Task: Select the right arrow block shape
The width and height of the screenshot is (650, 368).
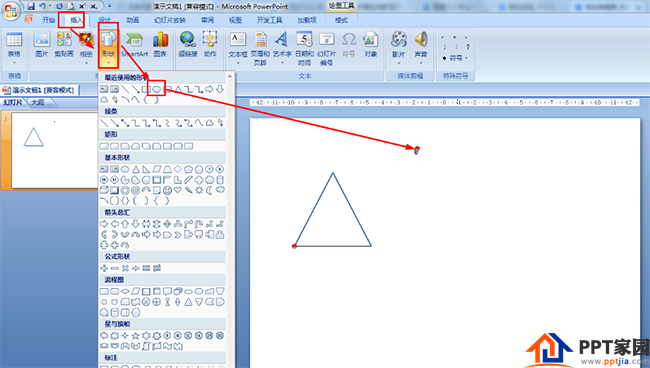Action: point(104,224)
